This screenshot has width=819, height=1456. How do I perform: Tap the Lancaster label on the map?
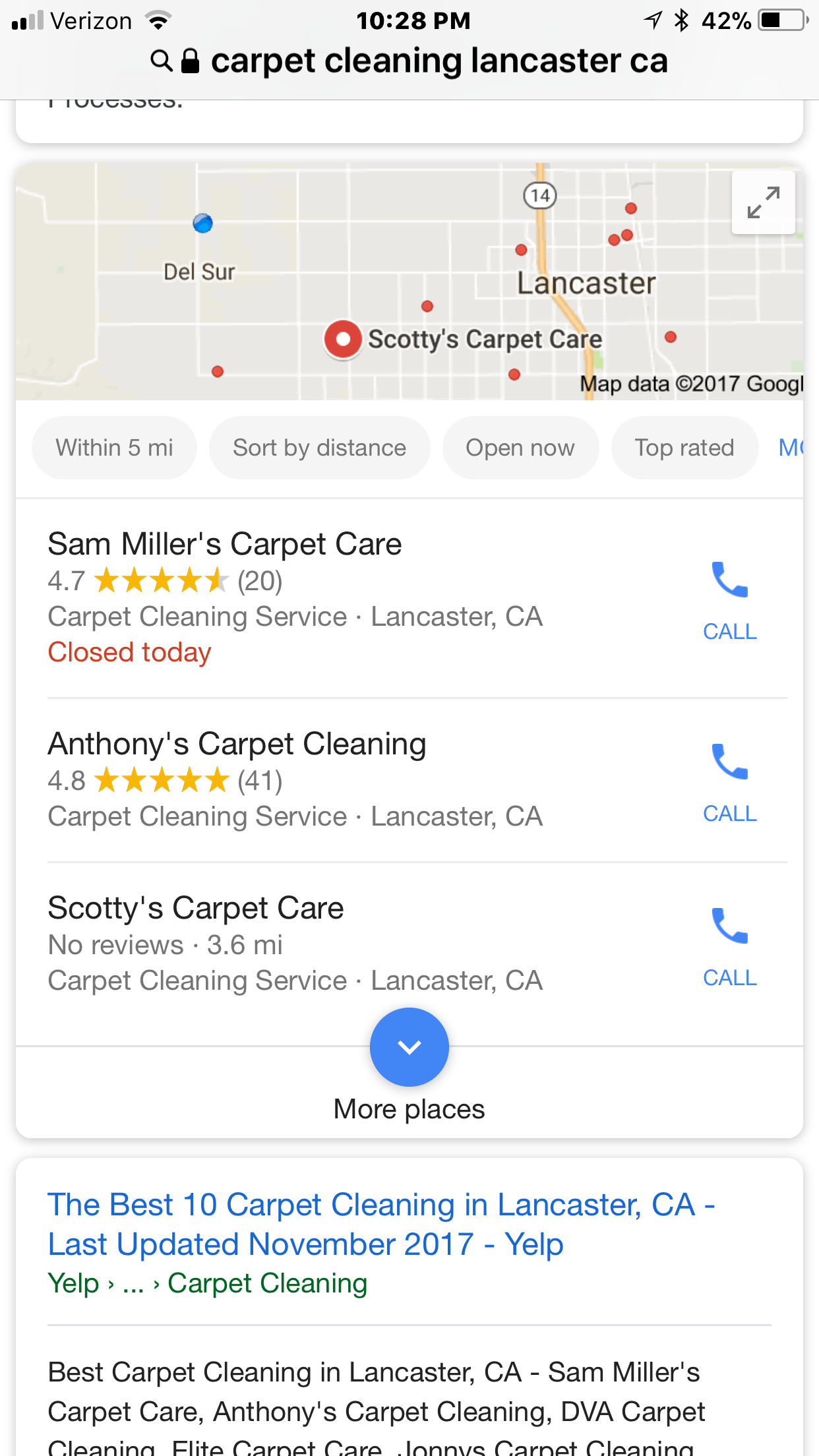coord(586,284)
